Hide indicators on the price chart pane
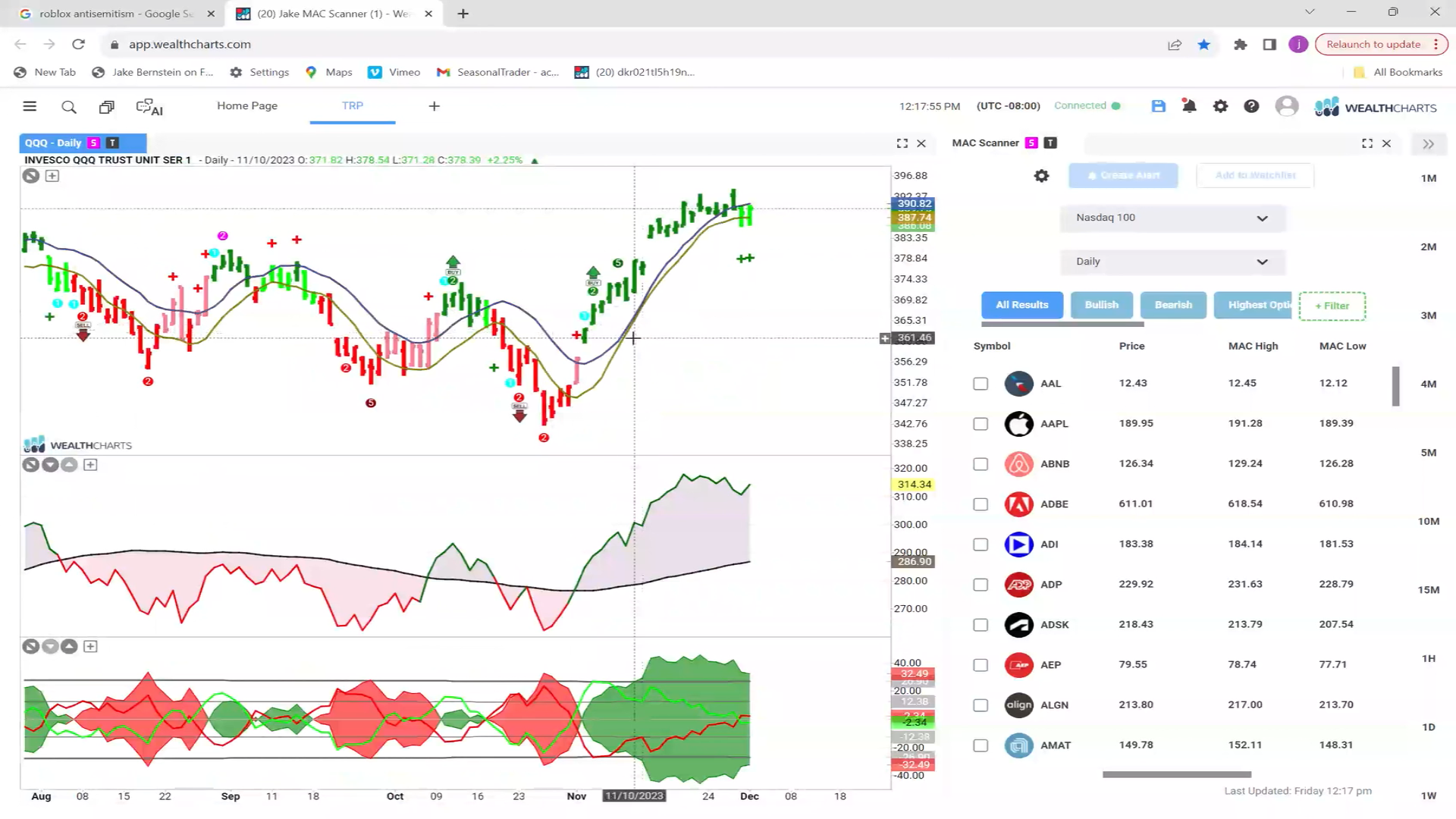Screen dimensions: 1456x819 point(30,176)
